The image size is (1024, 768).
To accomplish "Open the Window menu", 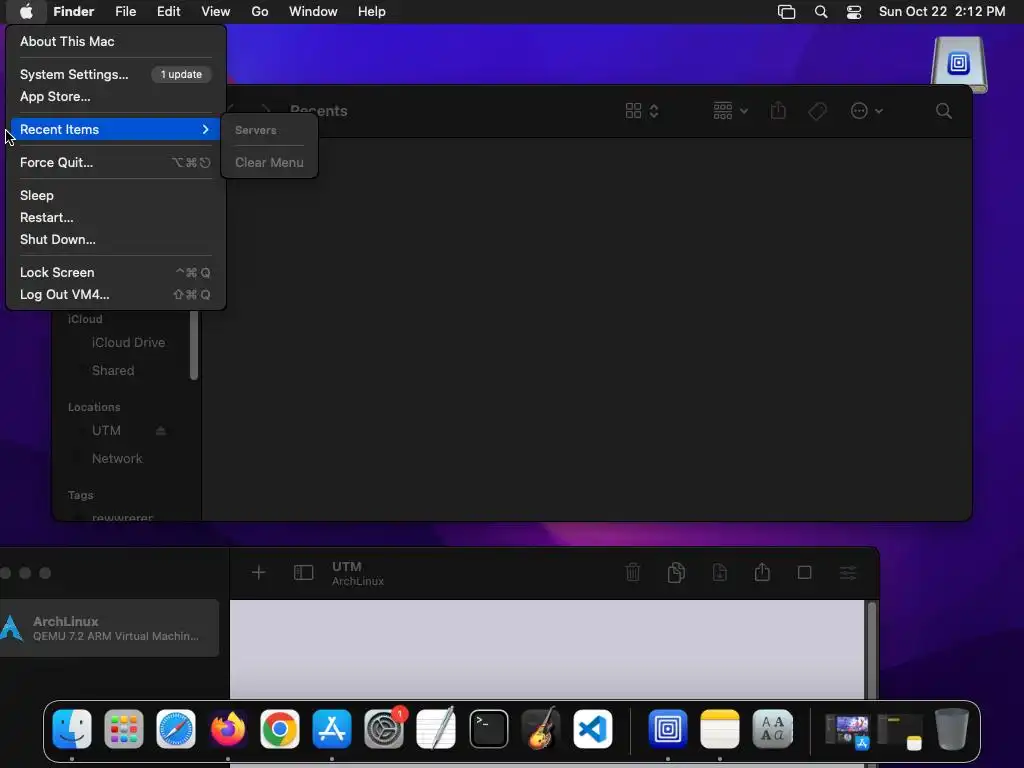I will tap(313, 12).
